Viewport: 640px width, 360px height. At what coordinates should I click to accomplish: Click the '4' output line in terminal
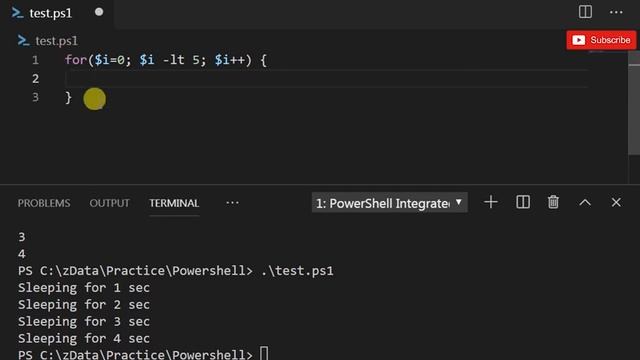click(22, 254)
